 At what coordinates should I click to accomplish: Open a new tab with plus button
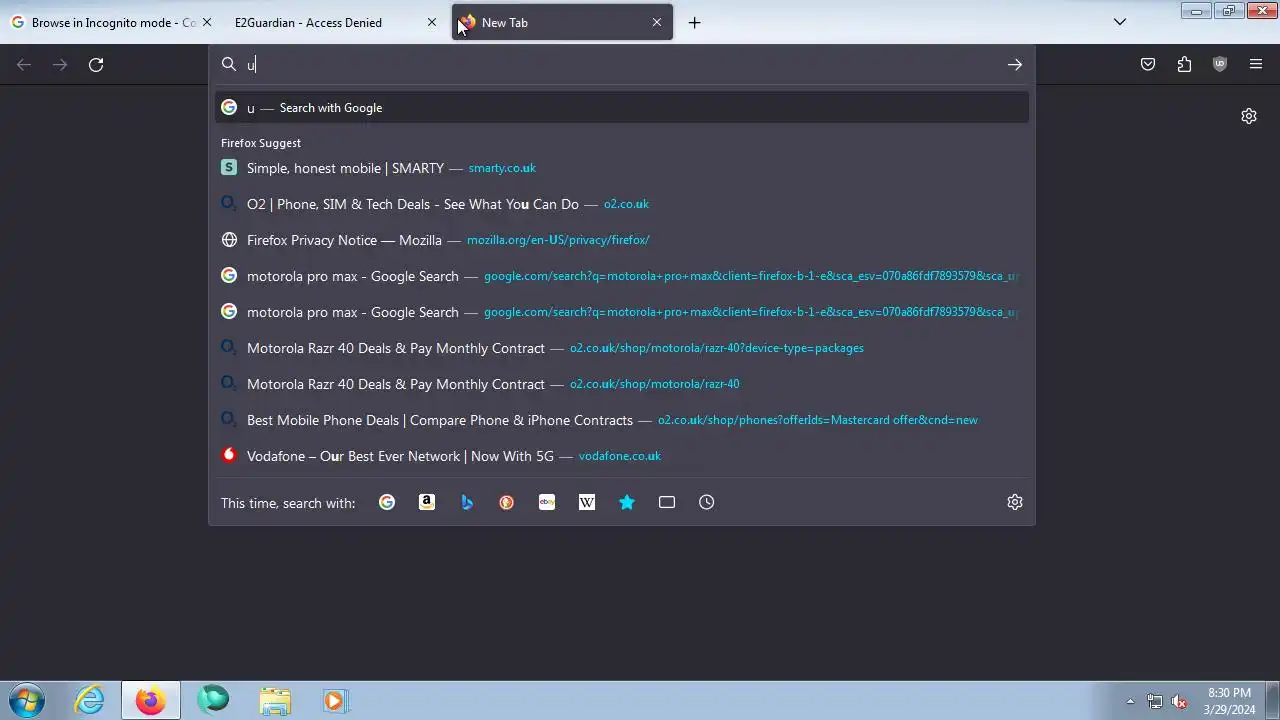click(x=694, y=22)
